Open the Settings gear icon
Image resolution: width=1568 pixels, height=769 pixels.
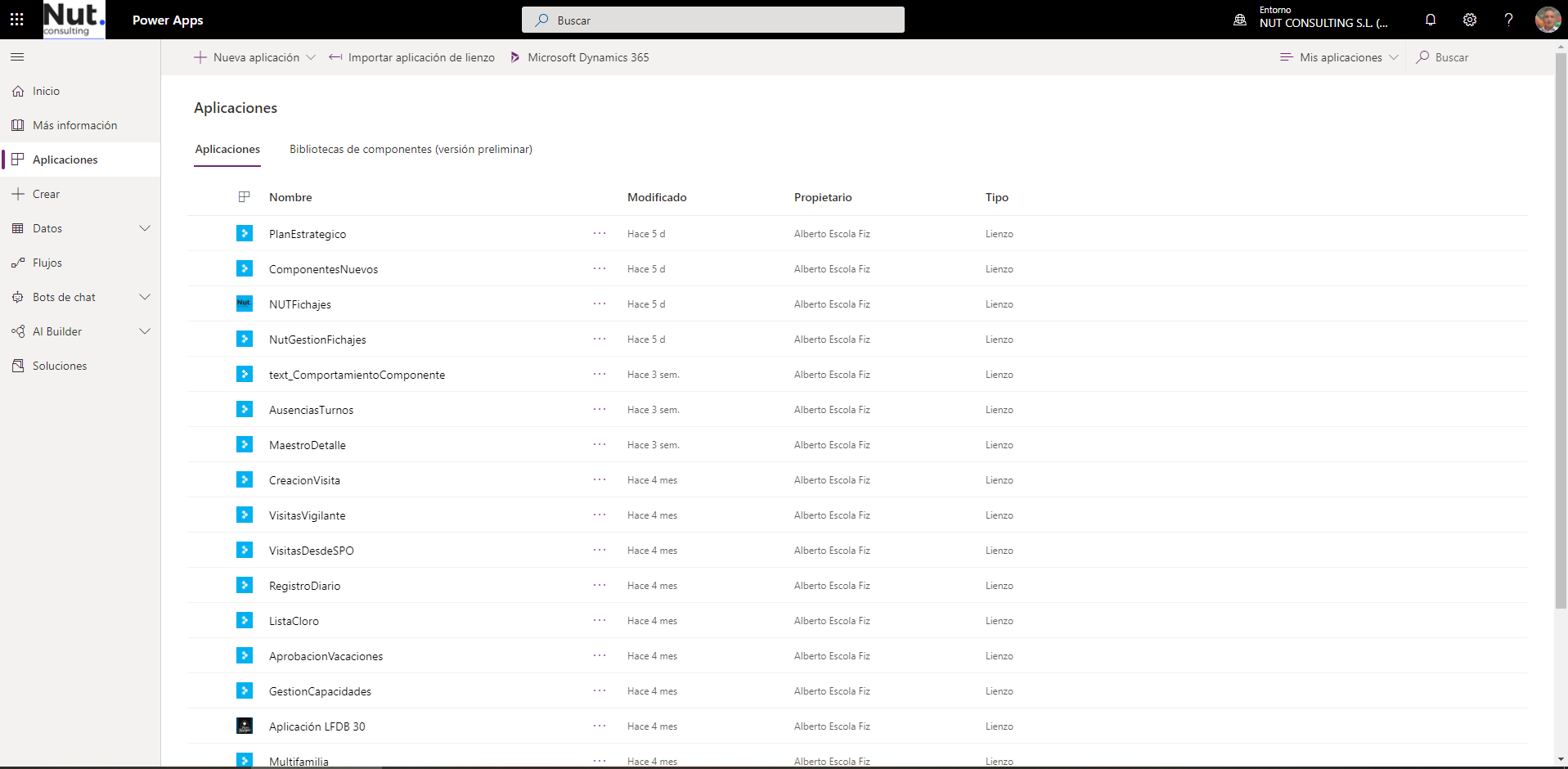[x=1470, y=20]
